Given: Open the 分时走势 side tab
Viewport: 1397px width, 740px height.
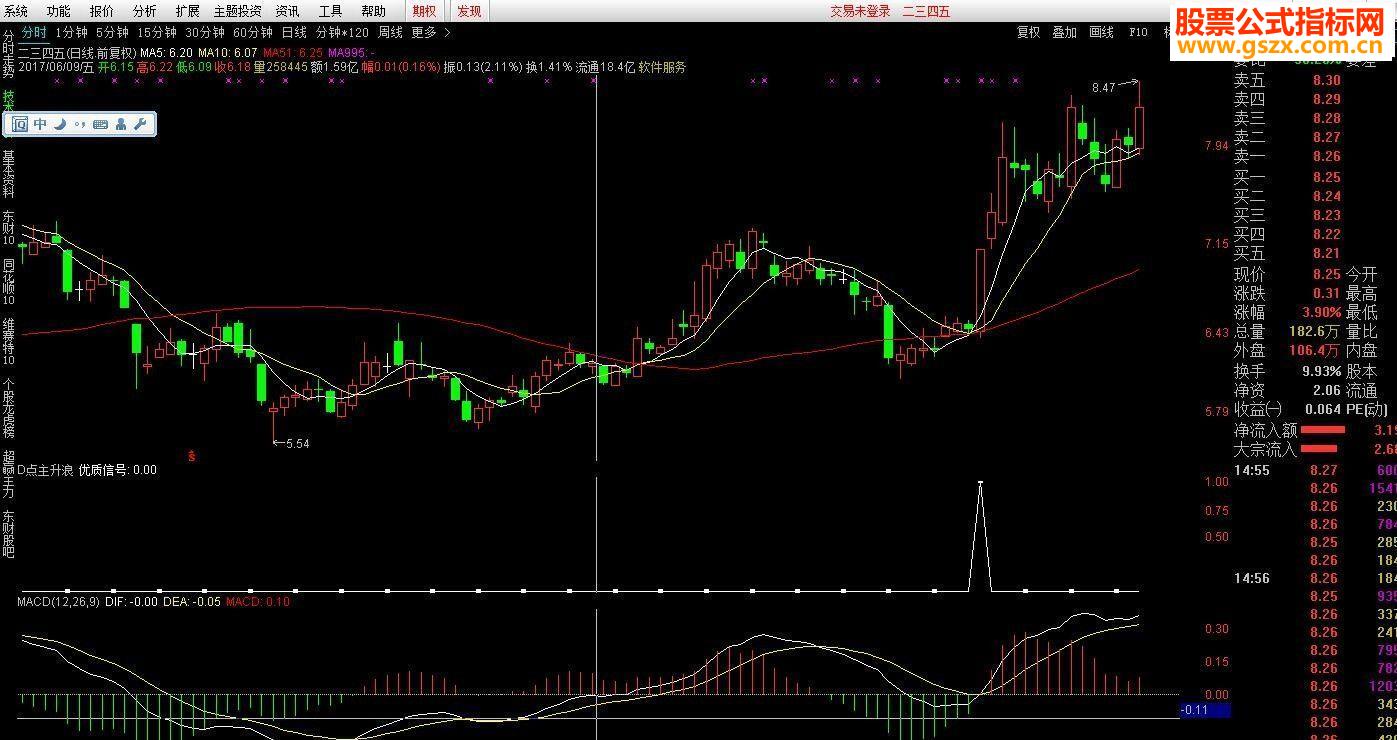Looking at the screenshot, I should [8, 52].
